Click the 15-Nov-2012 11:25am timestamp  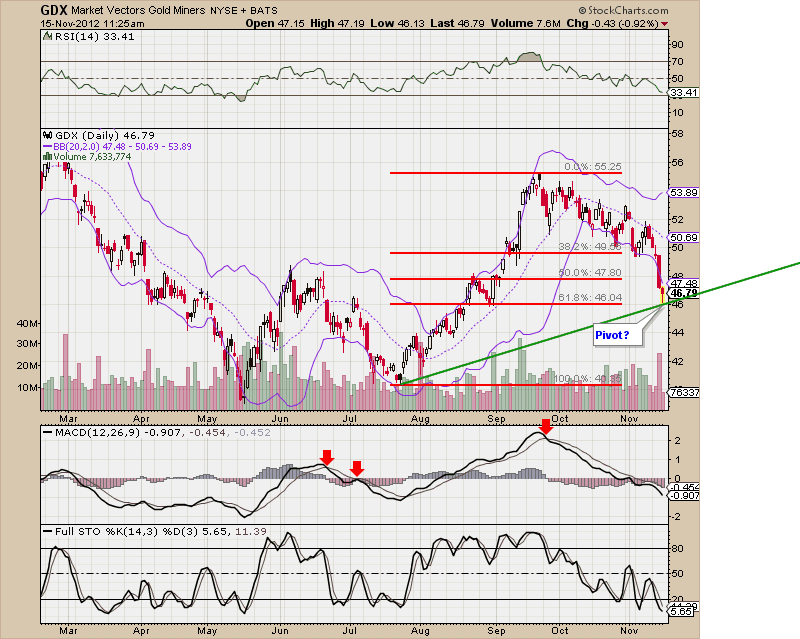point(92,23)
